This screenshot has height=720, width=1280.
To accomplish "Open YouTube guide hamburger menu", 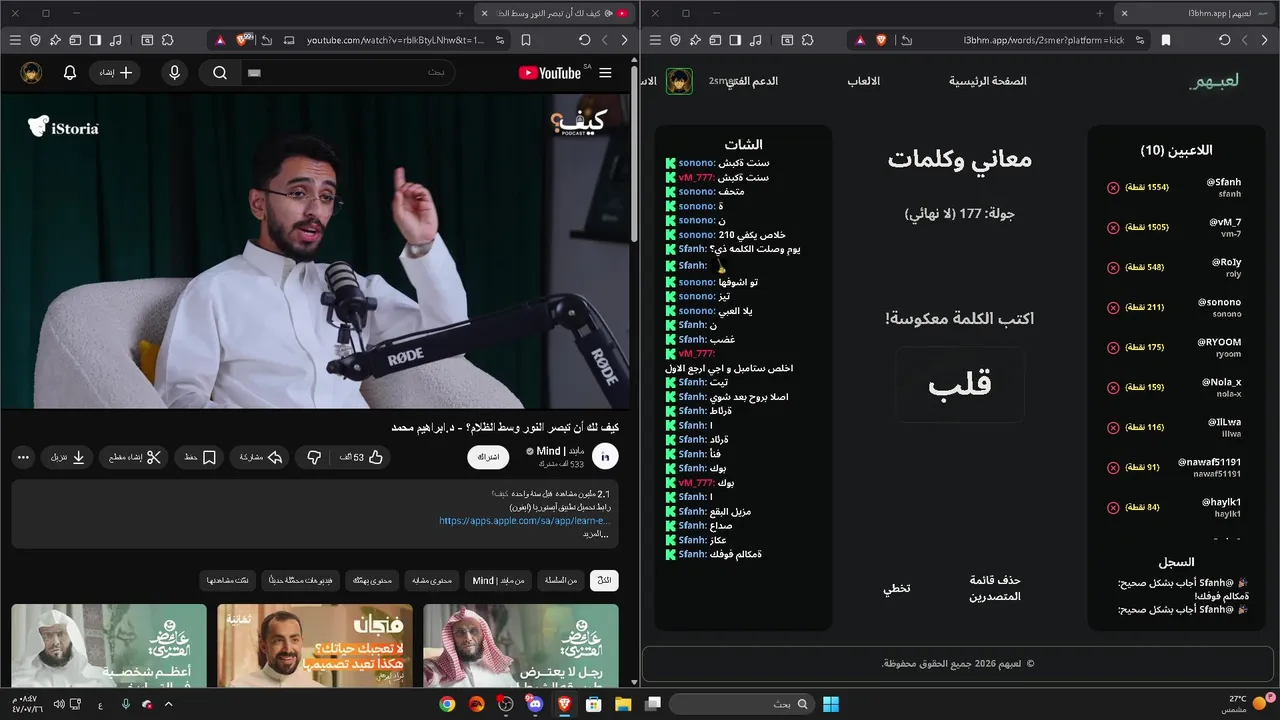I will (605, 73).
